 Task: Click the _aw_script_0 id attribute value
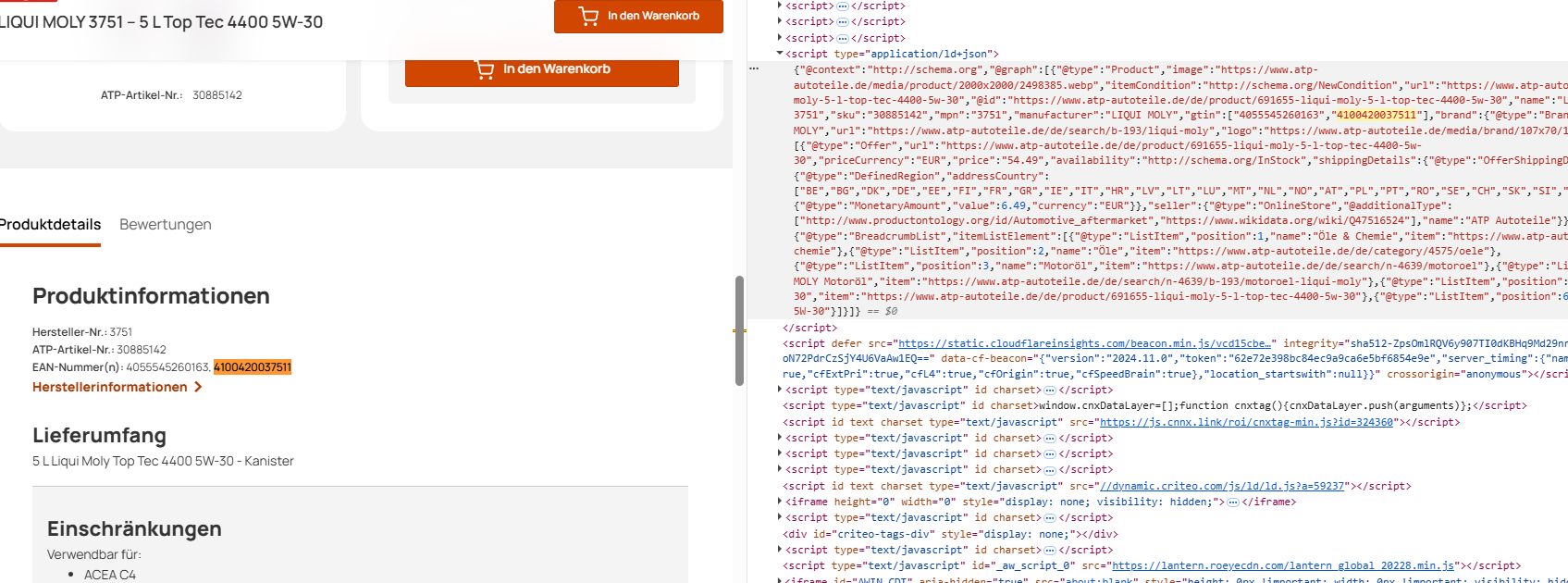[x=1032, y=565]
